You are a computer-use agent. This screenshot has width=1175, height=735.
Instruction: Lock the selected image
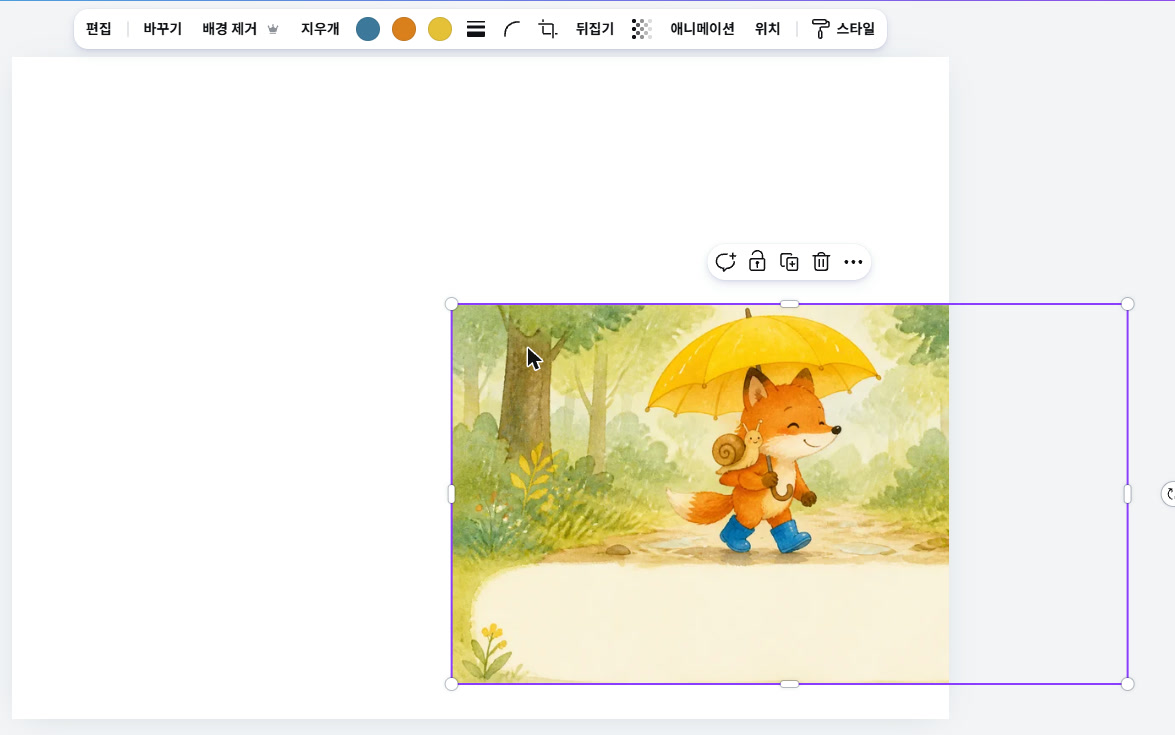point(757,261)
